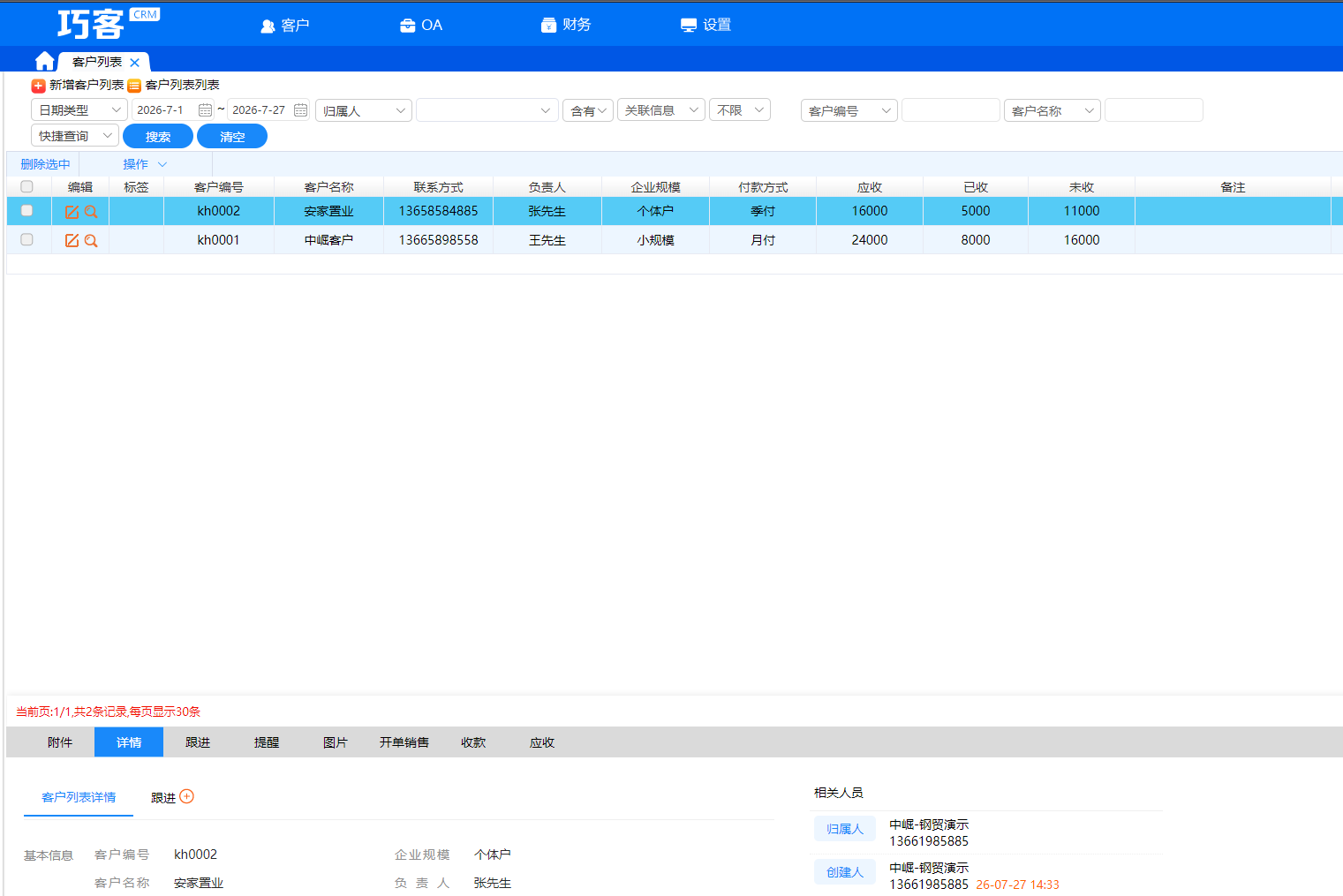Check the kh0002 row checkbox

(26, 210)
